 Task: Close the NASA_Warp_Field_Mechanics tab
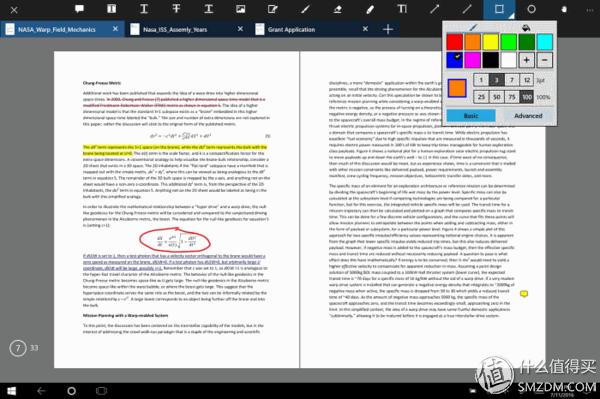(x=115, y=29)
